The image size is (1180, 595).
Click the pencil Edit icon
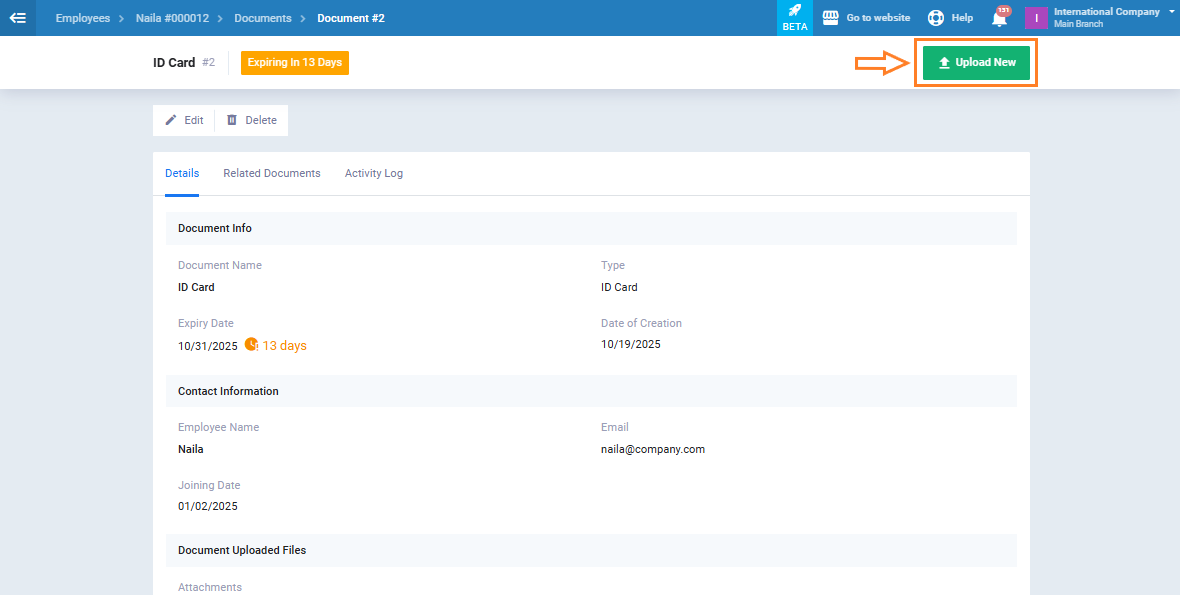[171, 120]
